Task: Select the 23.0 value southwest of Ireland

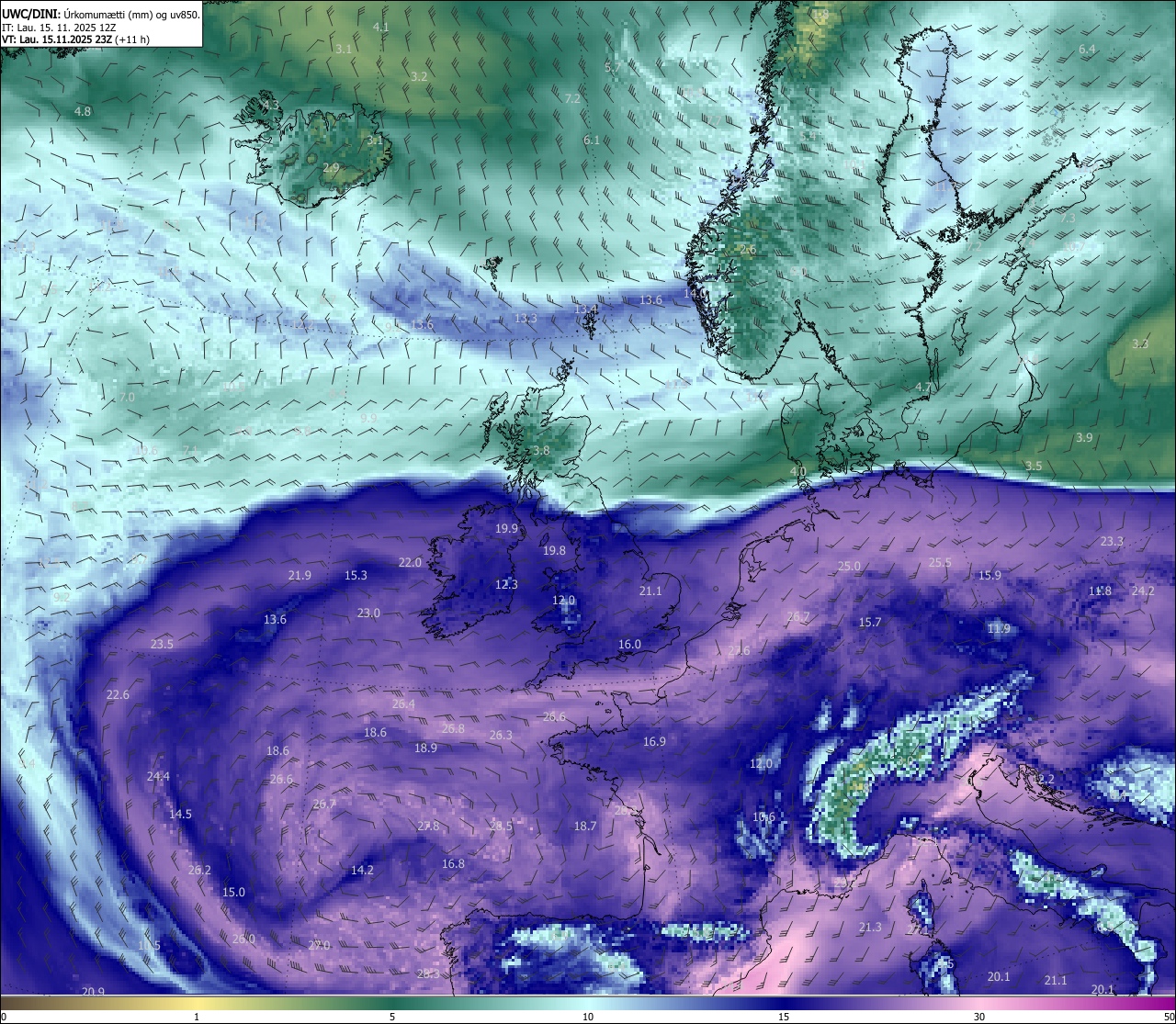Action: 368,613
